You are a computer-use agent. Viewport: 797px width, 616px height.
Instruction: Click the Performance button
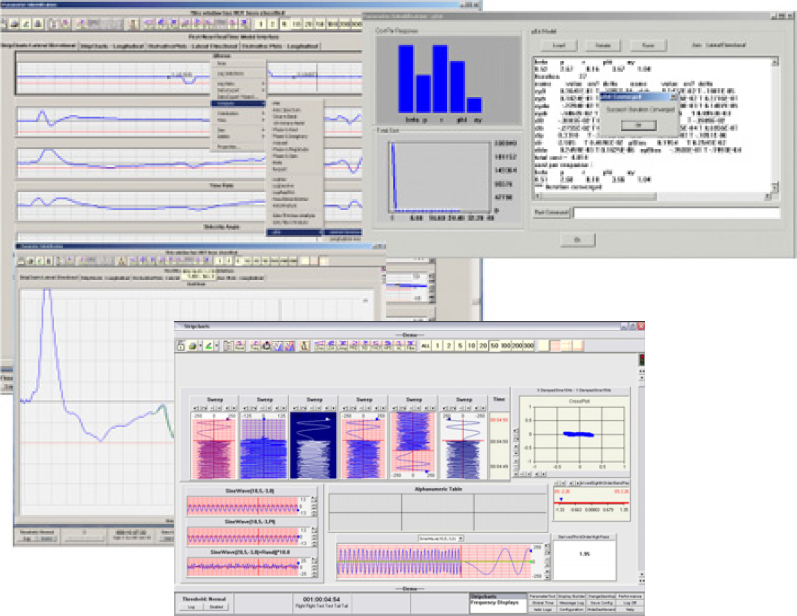click(x=630, y=596)
